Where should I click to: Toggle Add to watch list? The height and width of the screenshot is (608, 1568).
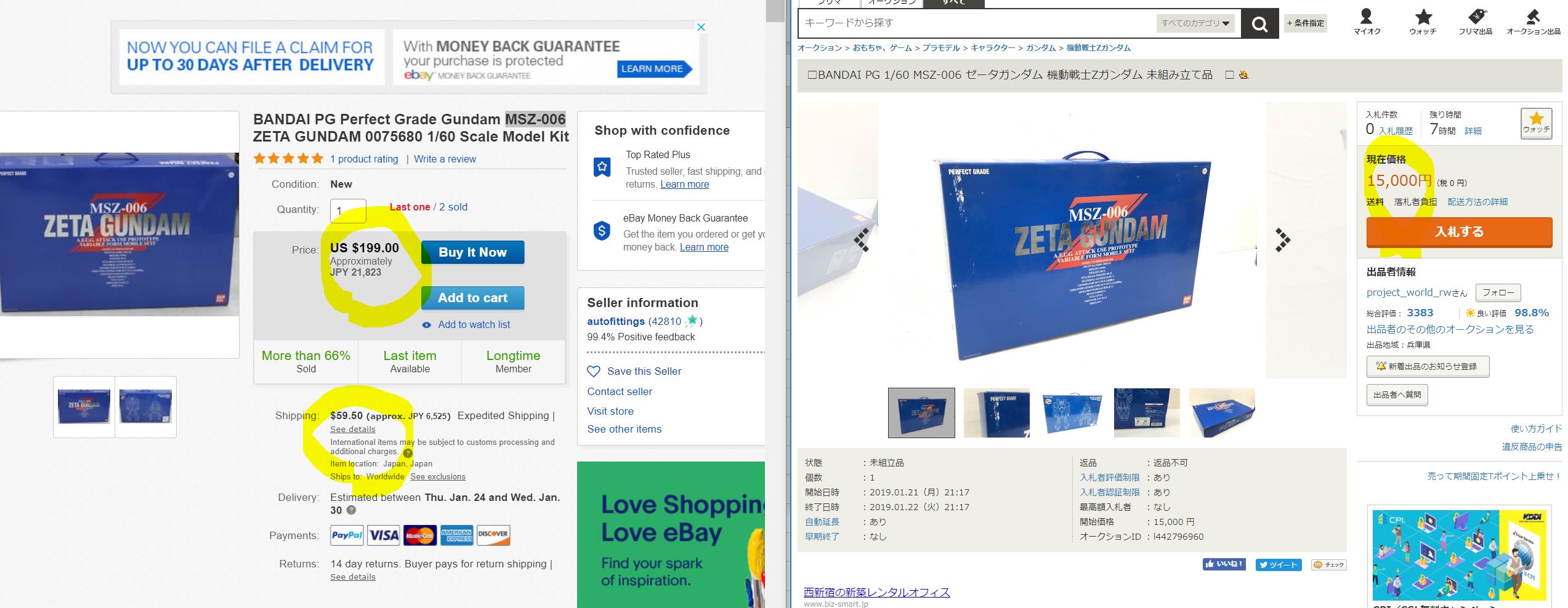pos(466,324)
